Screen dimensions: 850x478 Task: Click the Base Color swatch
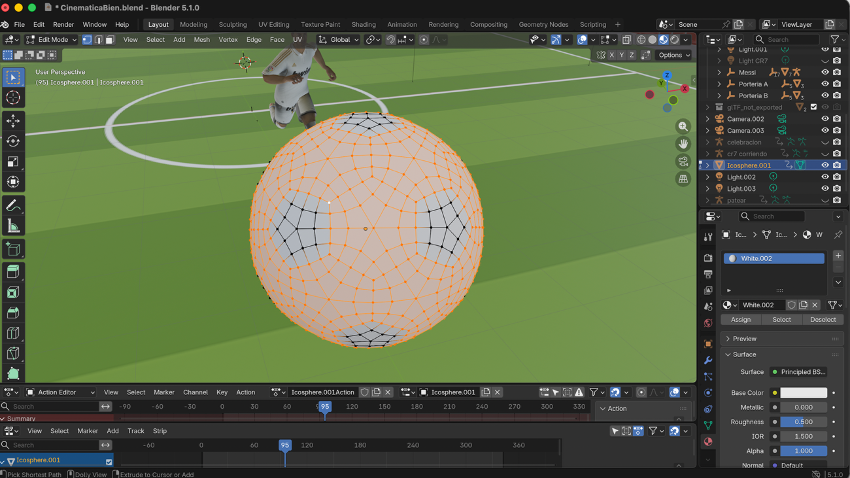click(x=804, y=393)
